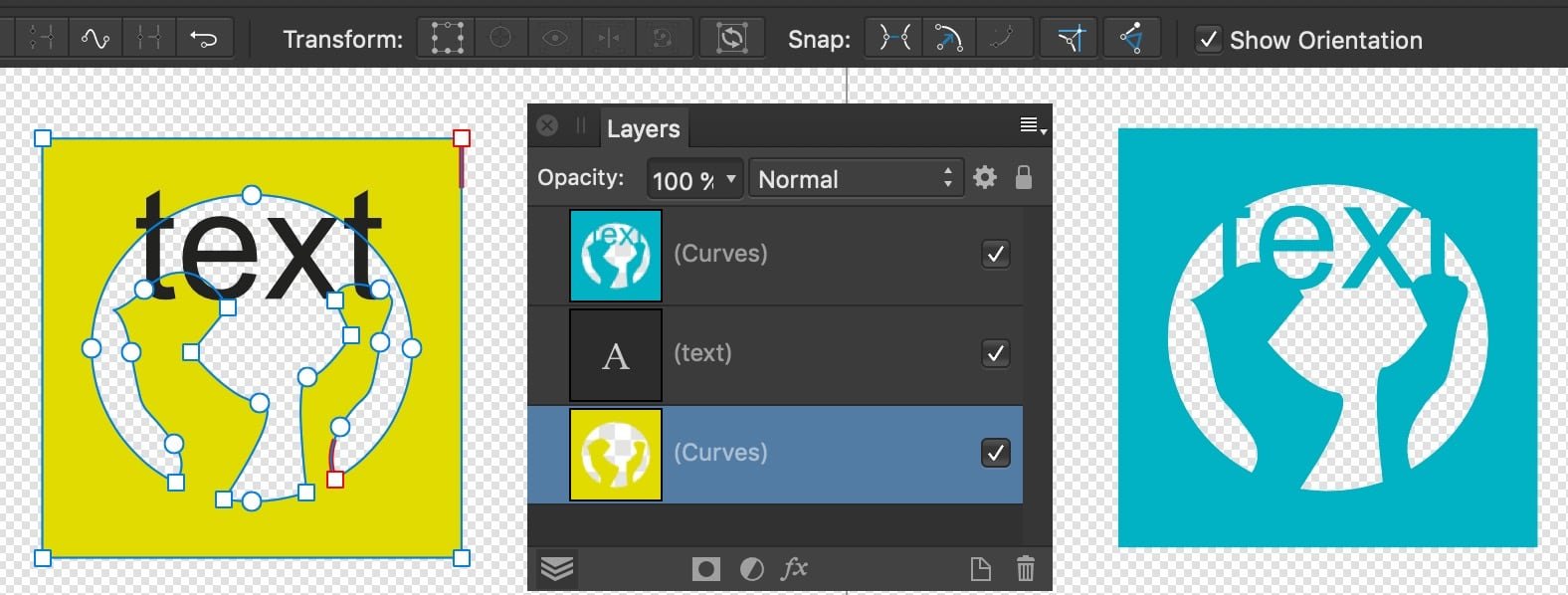Open layer settings gear icon
Image resolution: width=1568 pixels, height=595 pixels.
[985, 178]
